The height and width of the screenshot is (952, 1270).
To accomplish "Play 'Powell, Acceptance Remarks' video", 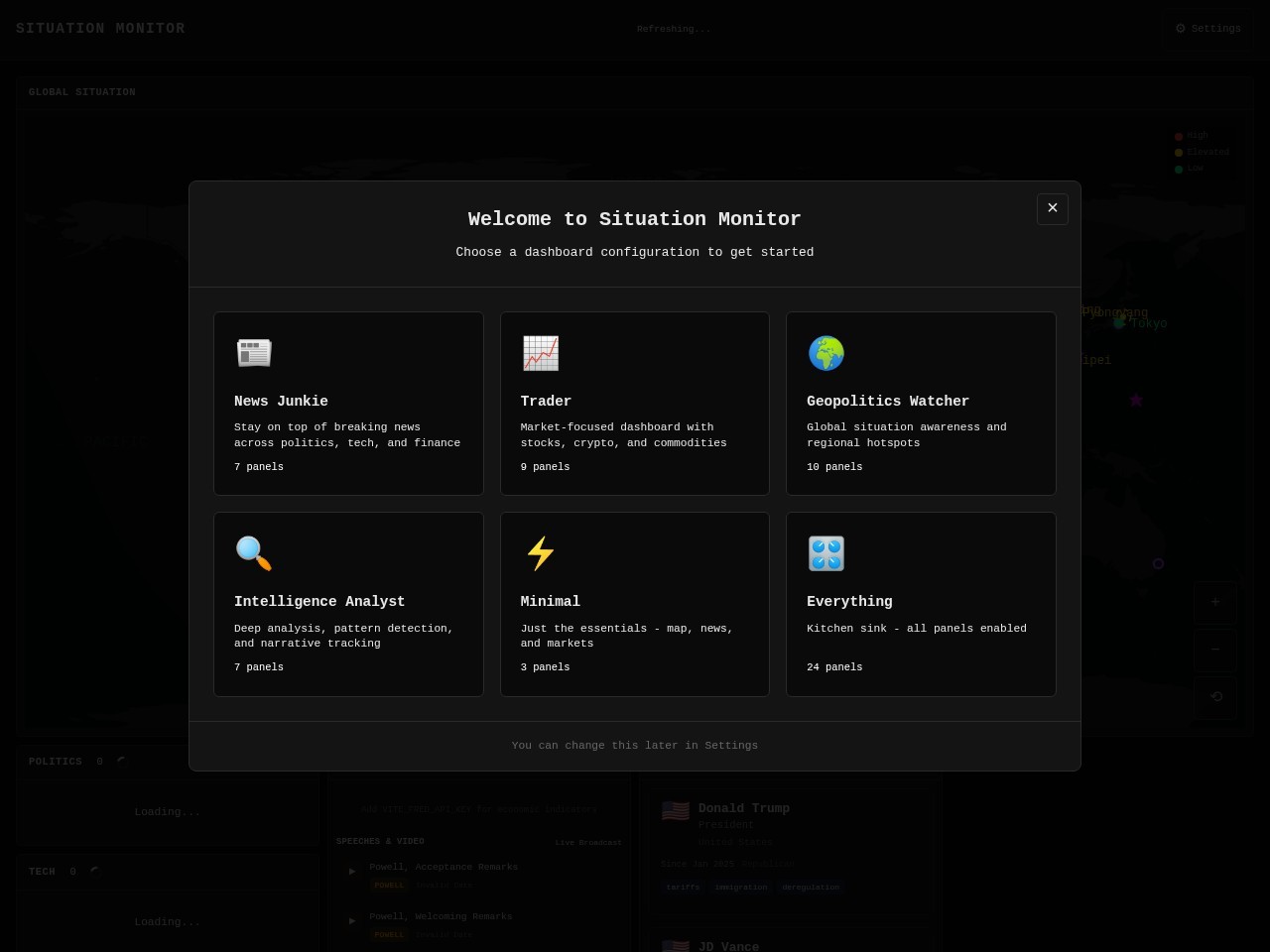I will (352, 872).
